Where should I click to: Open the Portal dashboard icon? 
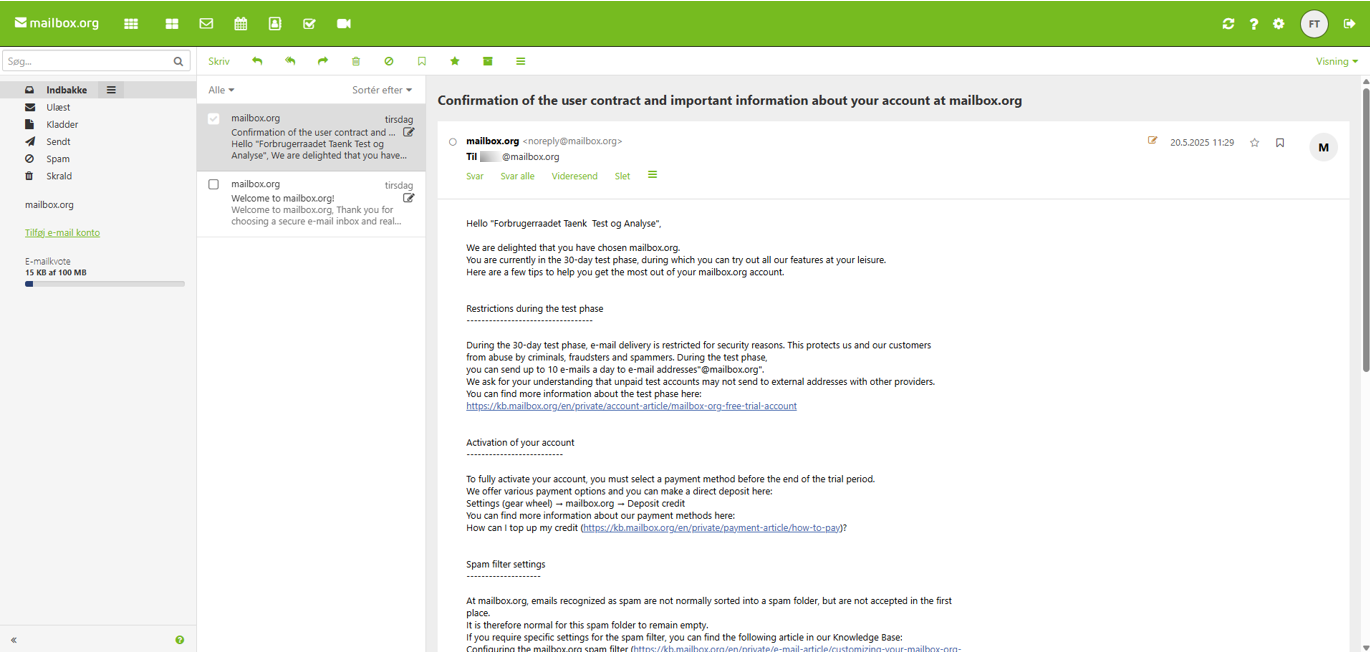pyautogui.click(x=172, y=23)
